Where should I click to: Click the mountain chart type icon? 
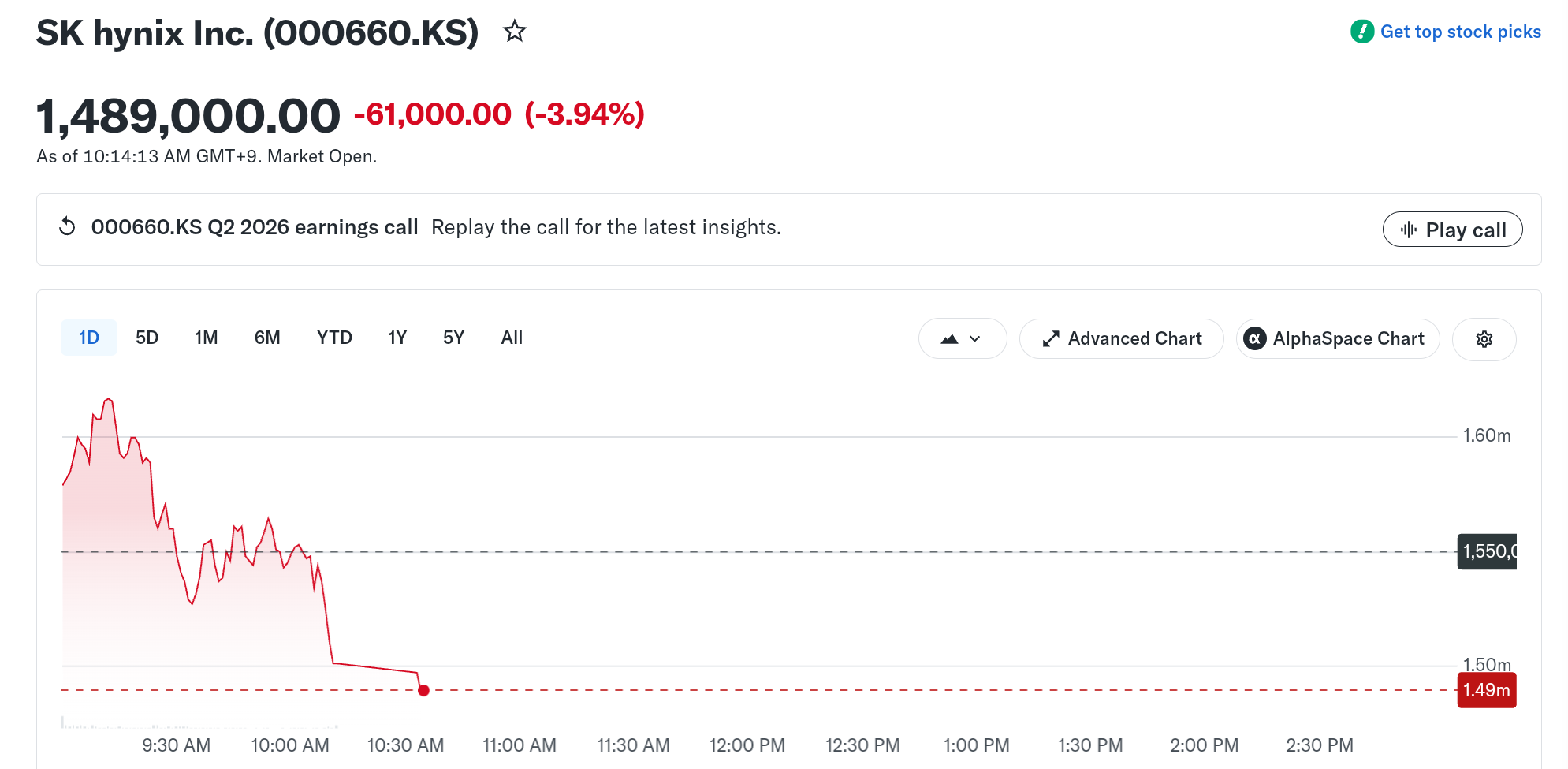950,339
